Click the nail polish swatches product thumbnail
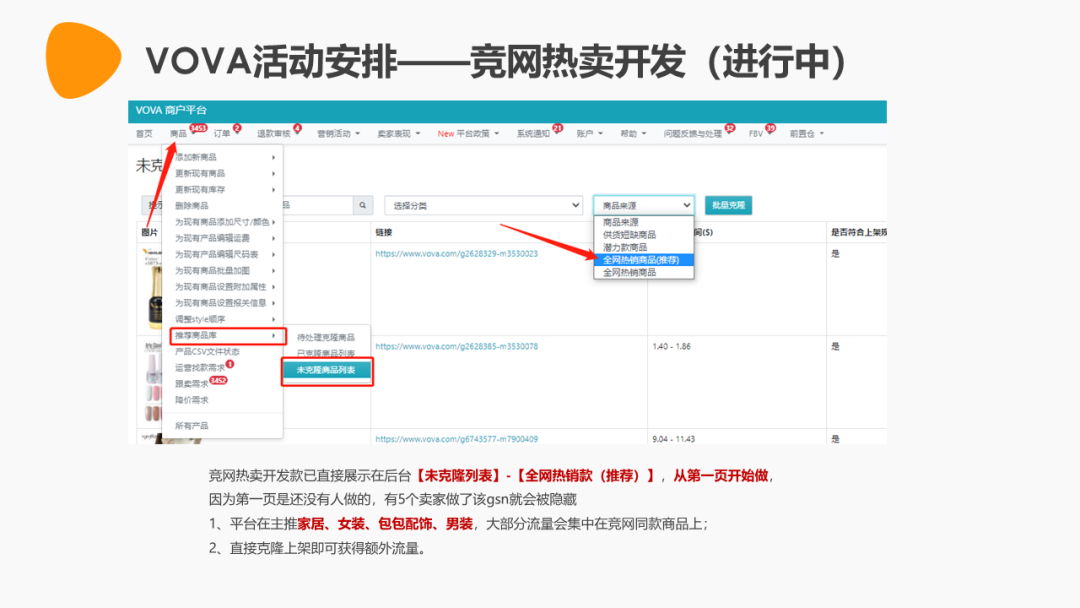Viewport: 1080px width, 608px height. tap(152, 381)
